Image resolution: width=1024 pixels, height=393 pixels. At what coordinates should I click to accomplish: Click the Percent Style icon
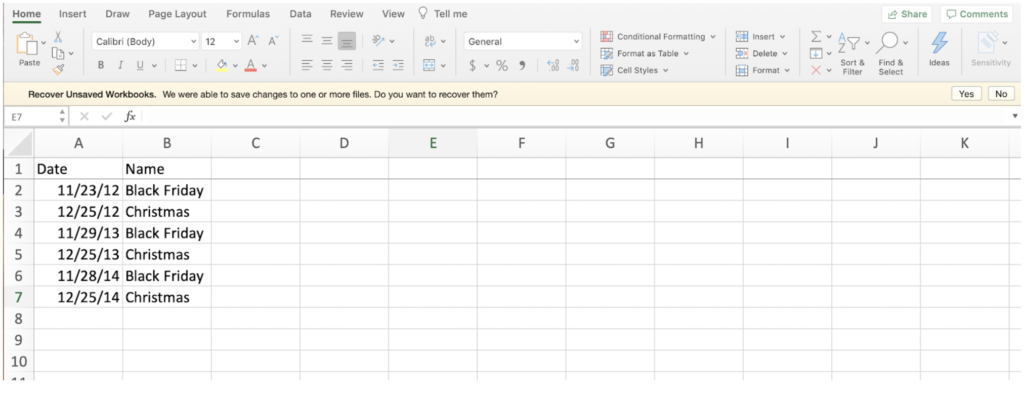tap(502, 65)
